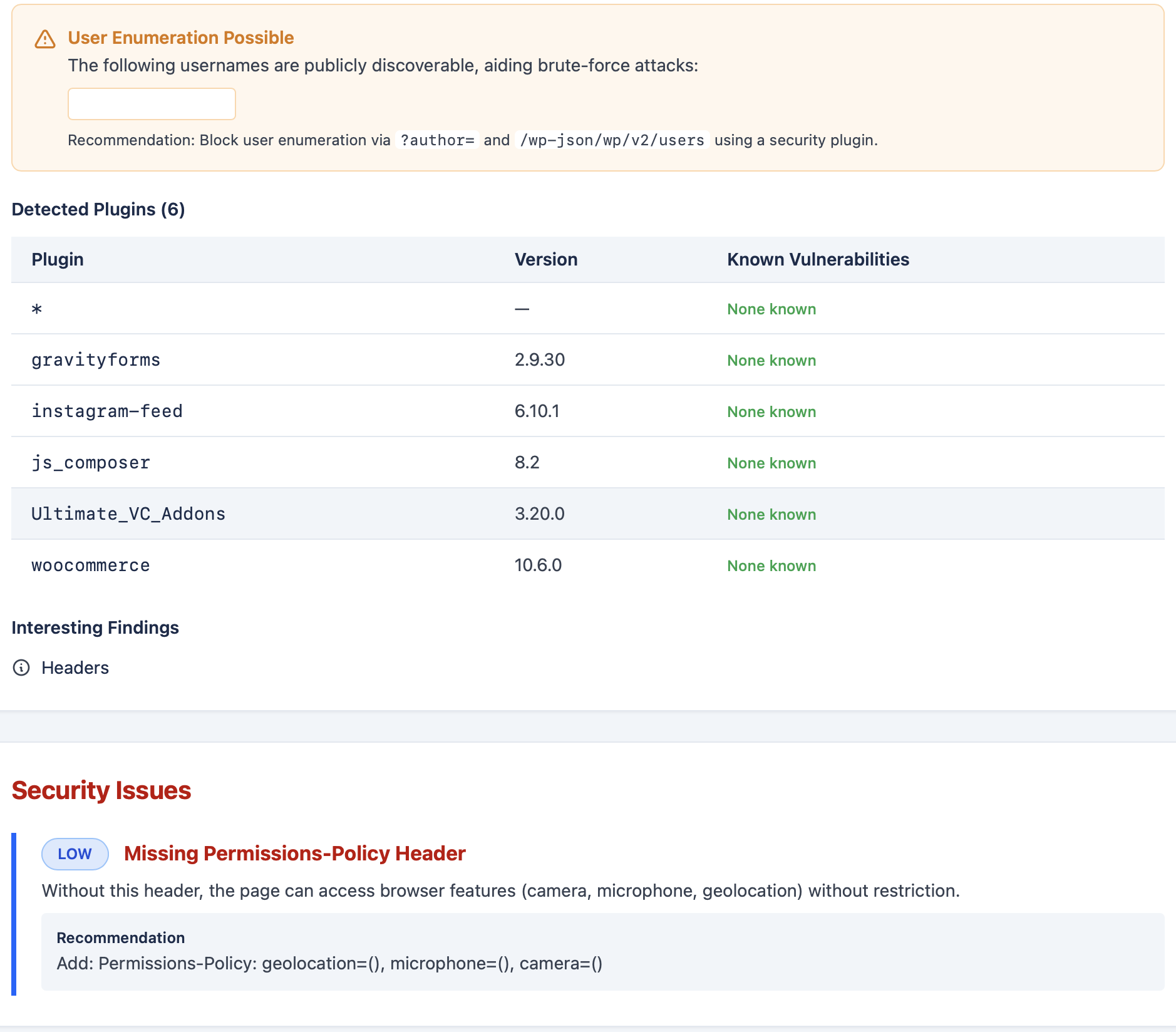1176x1032 pixels.
Task: Open the Headers finding entry
Action: 75,668
